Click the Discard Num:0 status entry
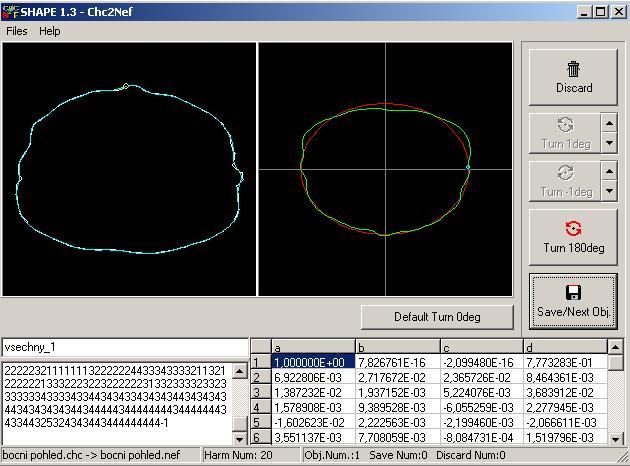 pyautogui.click(x=470, y=455)
